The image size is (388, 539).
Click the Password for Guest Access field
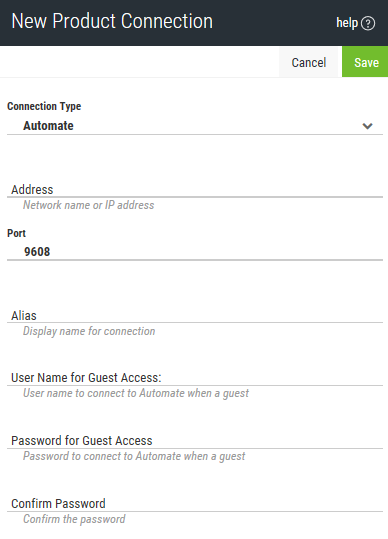coord(195,441)
